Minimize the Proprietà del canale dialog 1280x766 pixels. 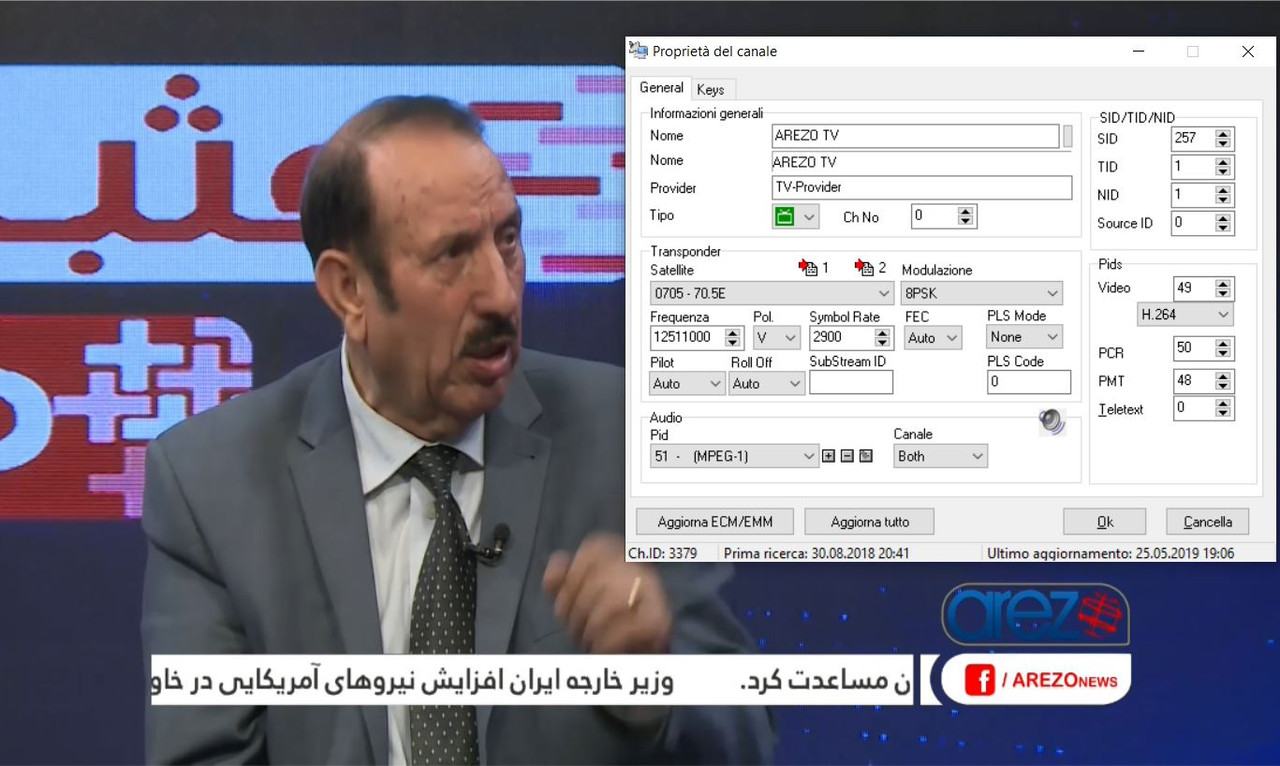point(1138,52)
